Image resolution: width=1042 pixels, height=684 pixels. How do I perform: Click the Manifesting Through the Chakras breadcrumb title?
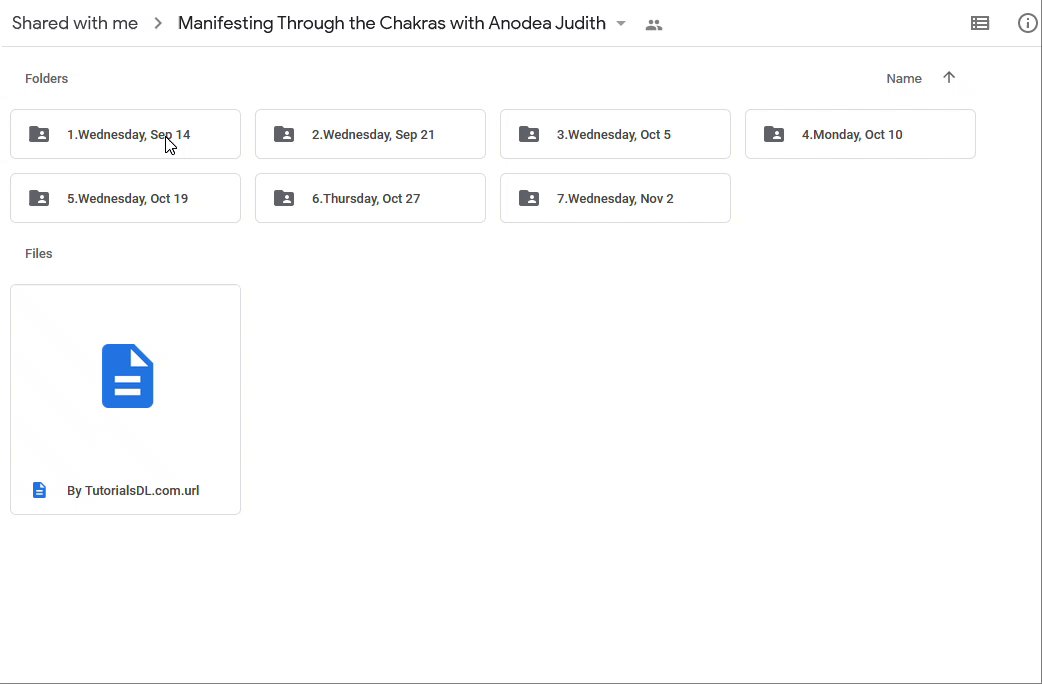[x=391, y=23]
